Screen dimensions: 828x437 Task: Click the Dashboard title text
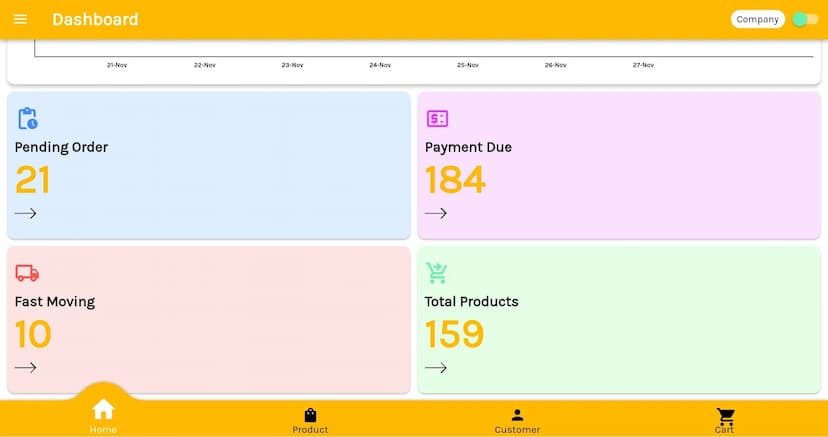[95, 19]
